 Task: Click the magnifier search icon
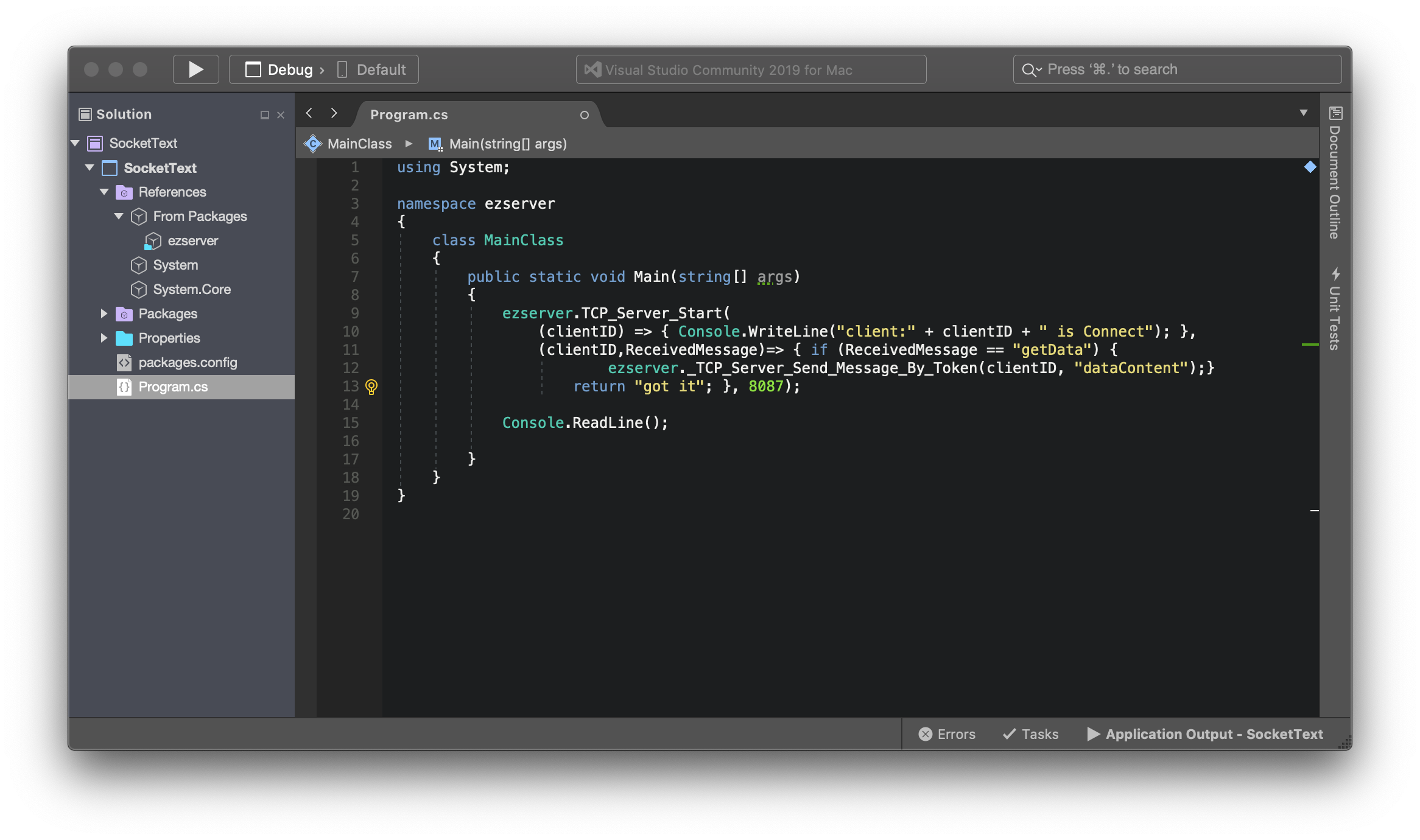click(1030, 70)
